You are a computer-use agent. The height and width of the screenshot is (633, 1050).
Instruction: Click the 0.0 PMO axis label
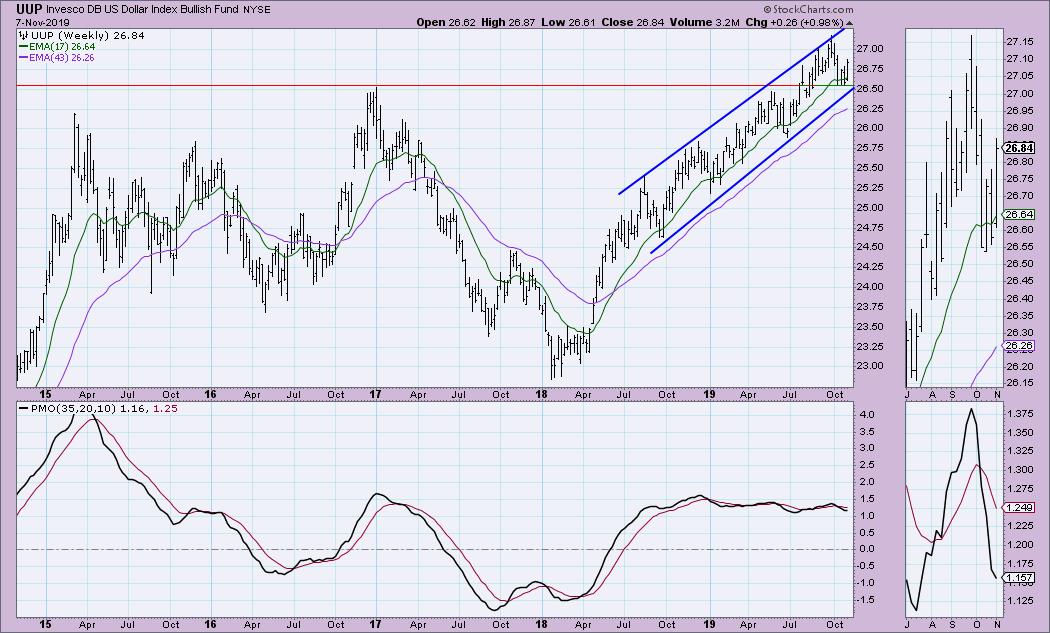click(x=867, y=549)
